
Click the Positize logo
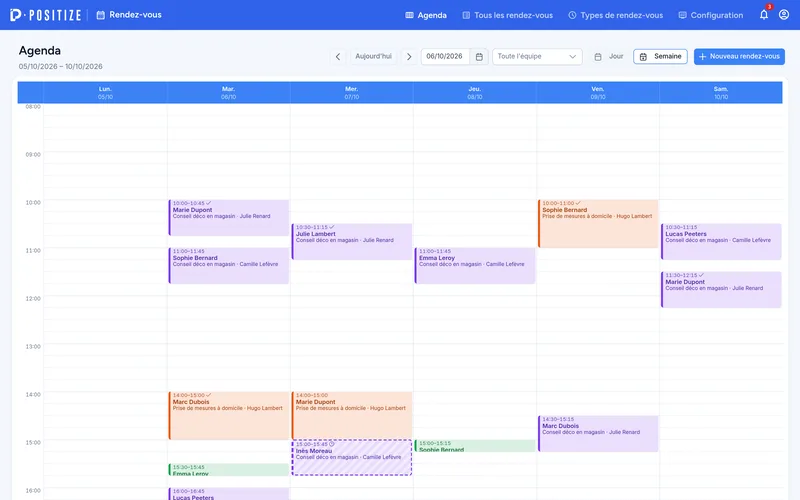click(x=45, y=15)
